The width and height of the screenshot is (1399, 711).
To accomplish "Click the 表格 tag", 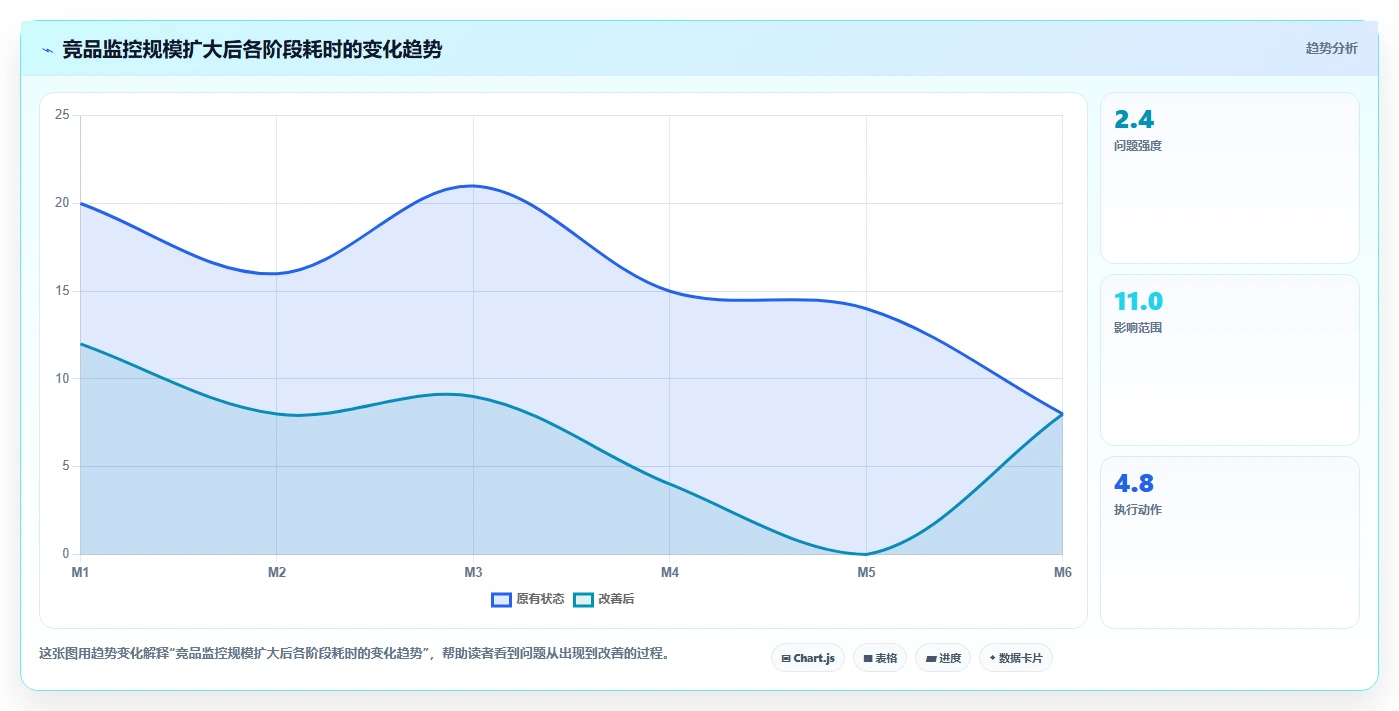I will pos(880,658).
